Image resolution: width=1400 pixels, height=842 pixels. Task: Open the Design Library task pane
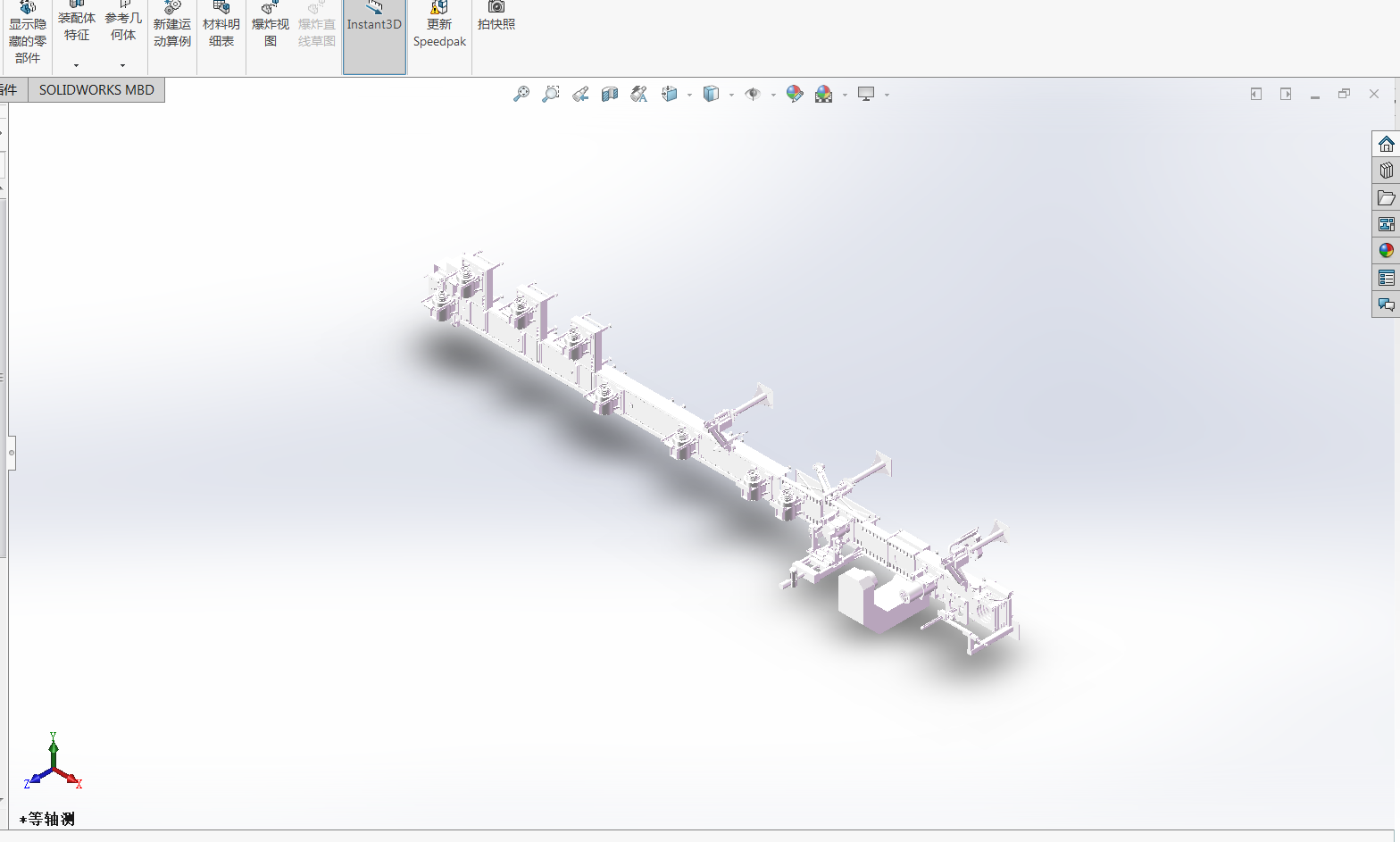[1386, 171]
